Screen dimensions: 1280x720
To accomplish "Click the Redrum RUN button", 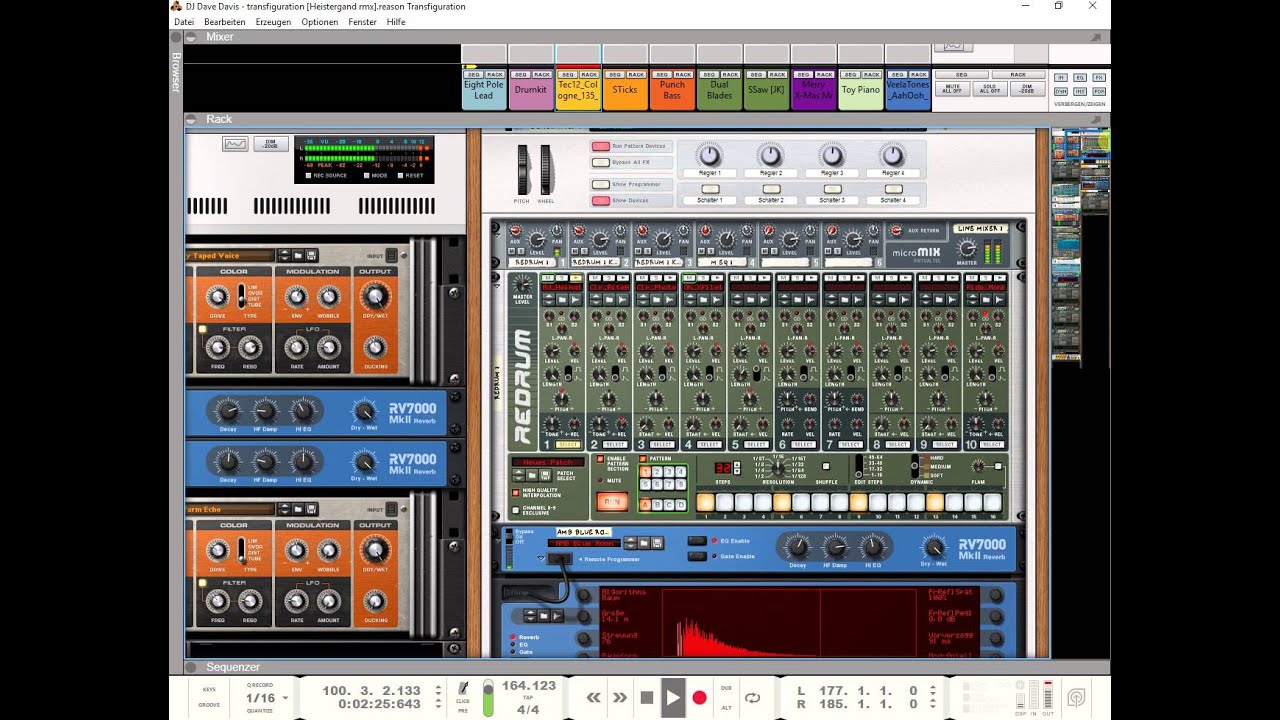I will pos(612,502).
